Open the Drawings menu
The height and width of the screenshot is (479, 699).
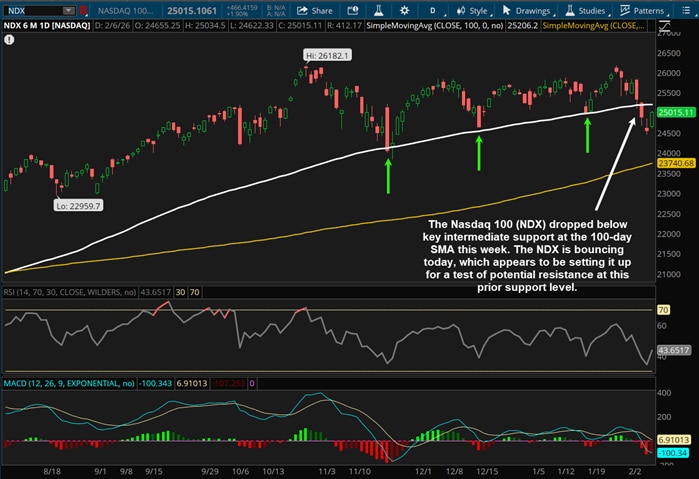tap(527, 11)
